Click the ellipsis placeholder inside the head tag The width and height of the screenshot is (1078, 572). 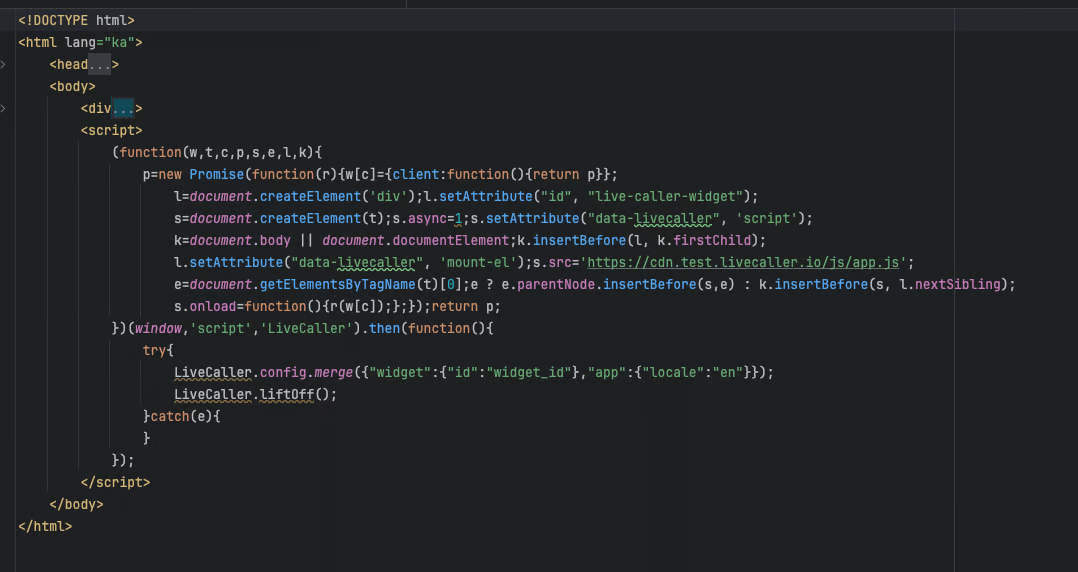(x=100, y=65)
